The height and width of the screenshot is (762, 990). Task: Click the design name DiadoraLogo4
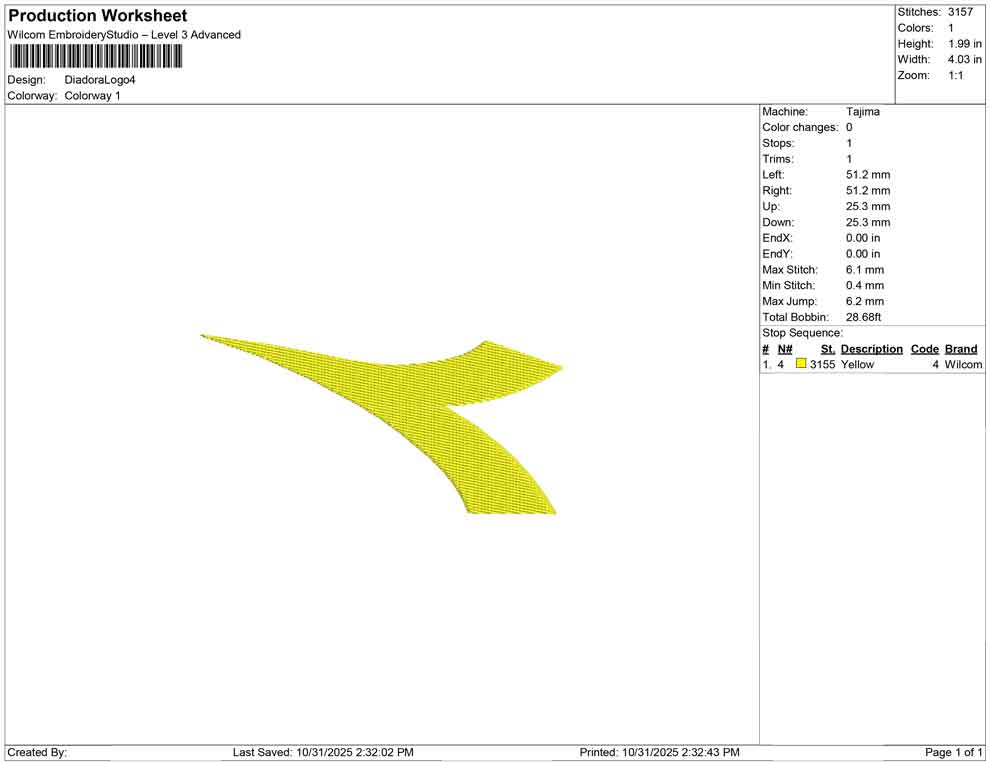pyautogui.click(x=103, y=79)
